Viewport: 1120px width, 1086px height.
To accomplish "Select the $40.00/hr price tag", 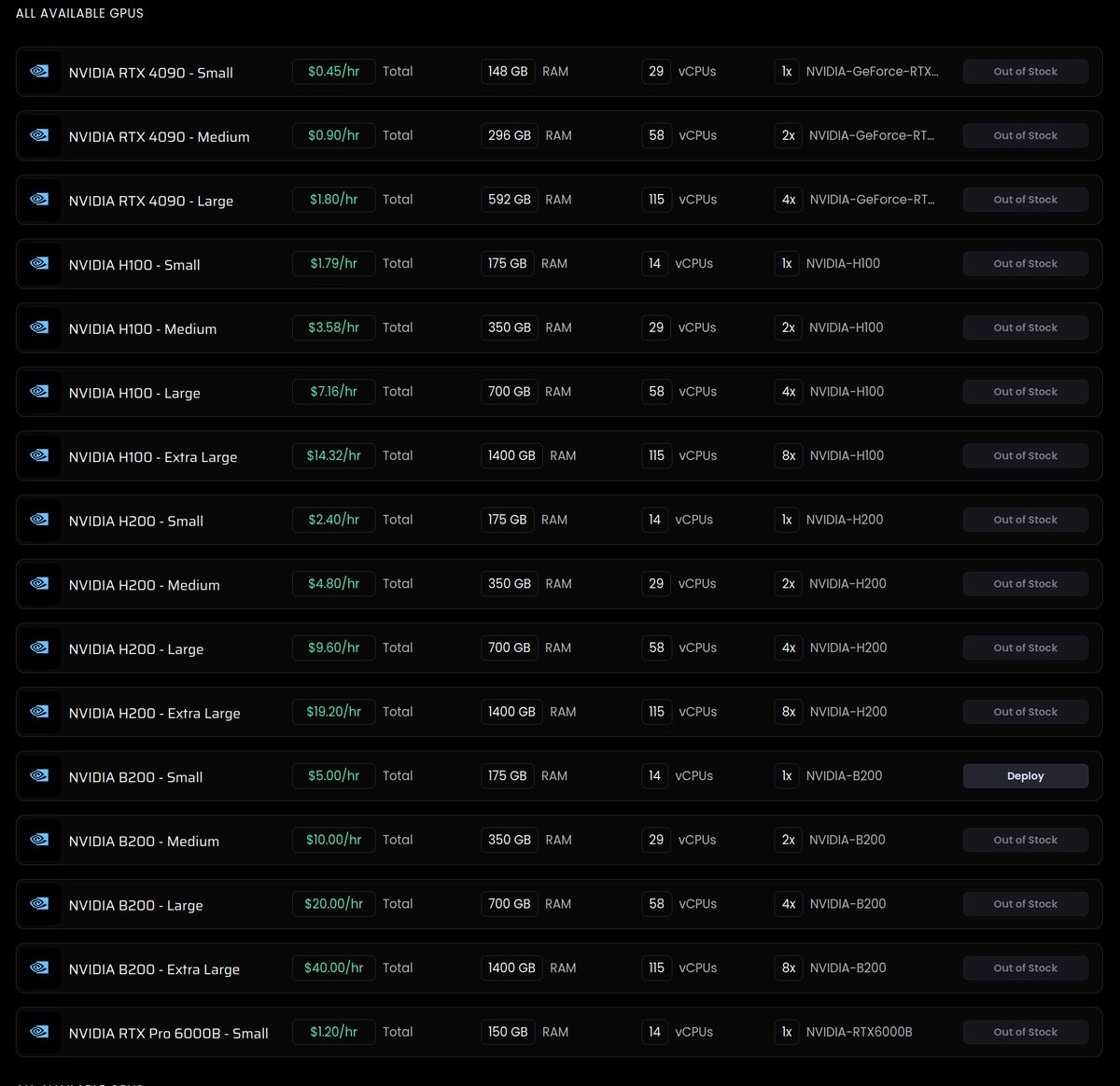I will pos(333,968).
